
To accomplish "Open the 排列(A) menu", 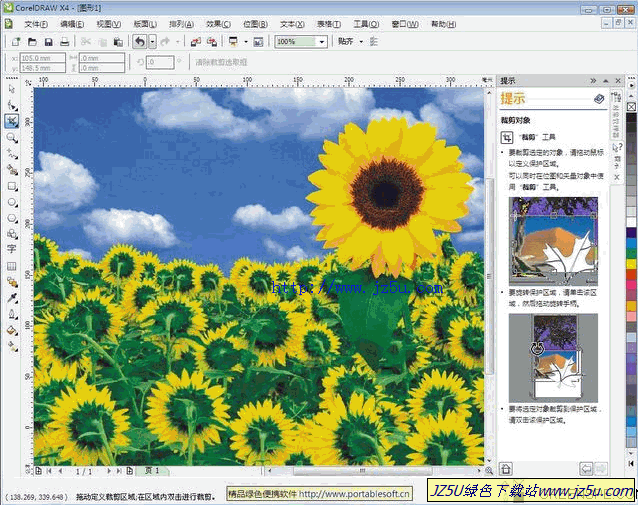I will pyautogui.click(x=181, y=24).
